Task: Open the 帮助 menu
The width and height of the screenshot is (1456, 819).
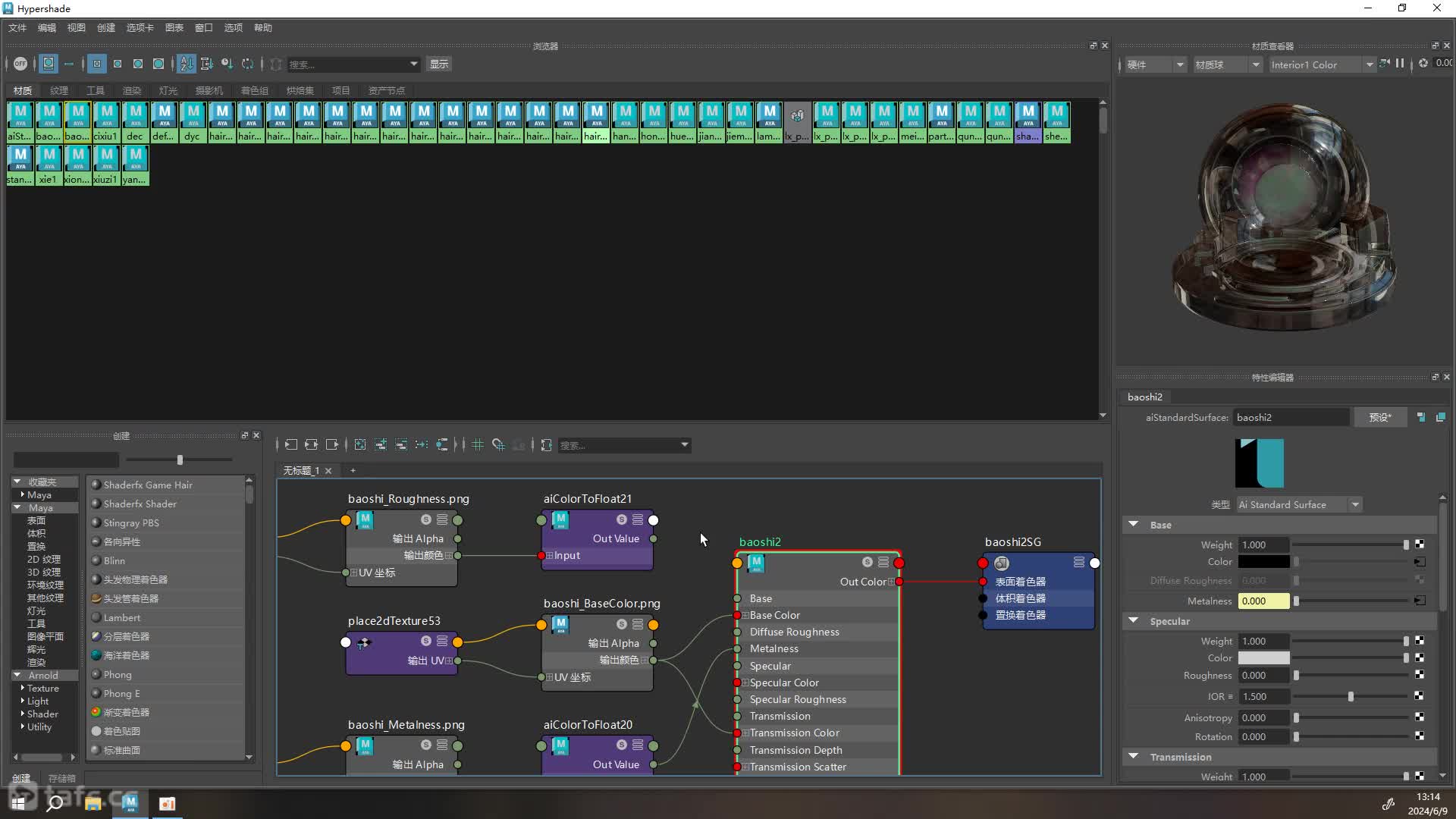Action: (x=263, y=27)
